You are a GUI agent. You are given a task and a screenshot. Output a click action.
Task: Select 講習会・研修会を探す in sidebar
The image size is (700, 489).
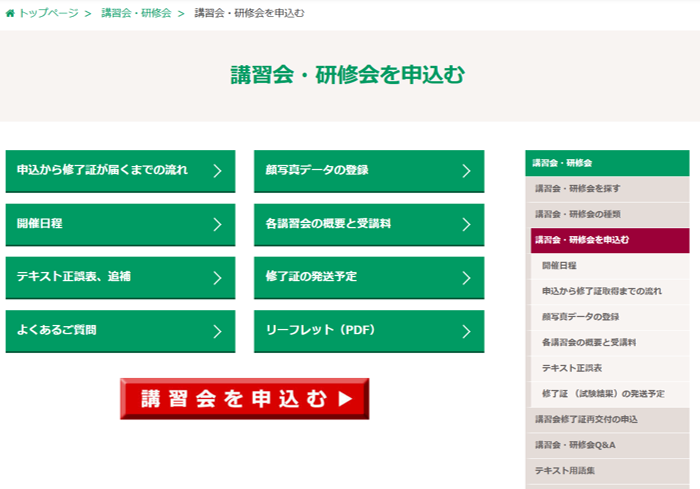point(577,188)
